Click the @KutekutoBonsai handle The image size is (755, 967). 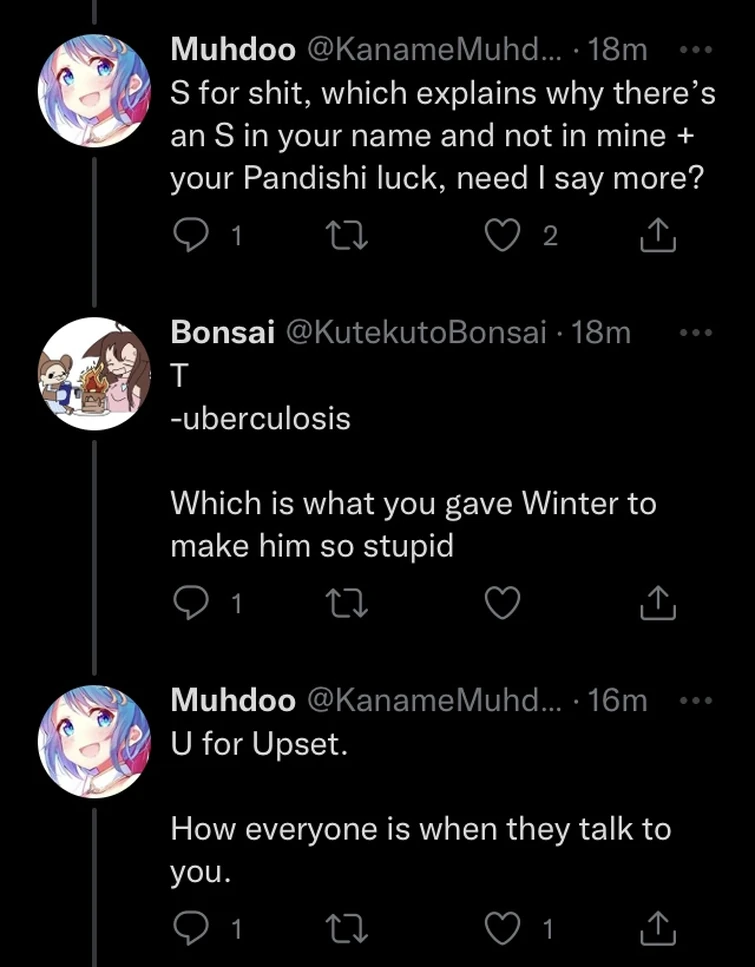click(x=416, y=333)
